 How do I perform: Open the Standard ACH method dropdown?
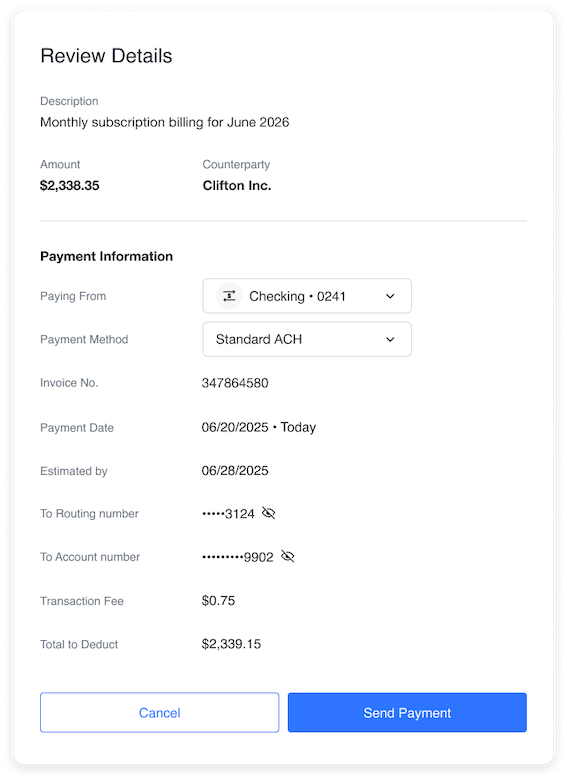point(307,339)
